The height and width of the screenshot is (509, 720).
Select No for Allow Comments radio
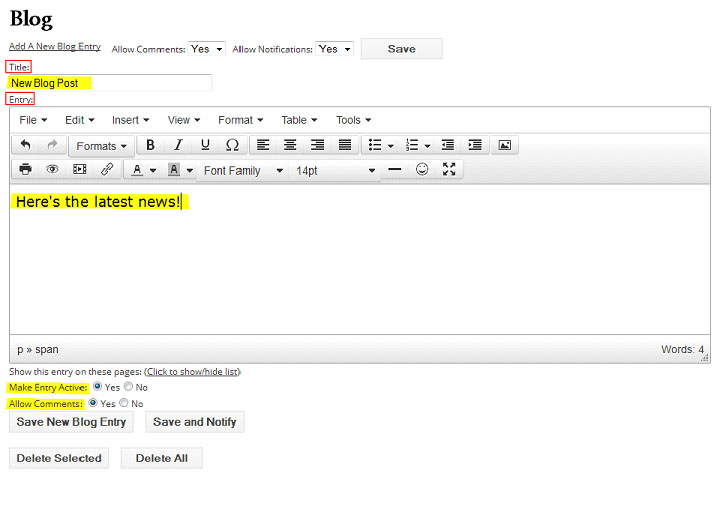coord(124,403)
